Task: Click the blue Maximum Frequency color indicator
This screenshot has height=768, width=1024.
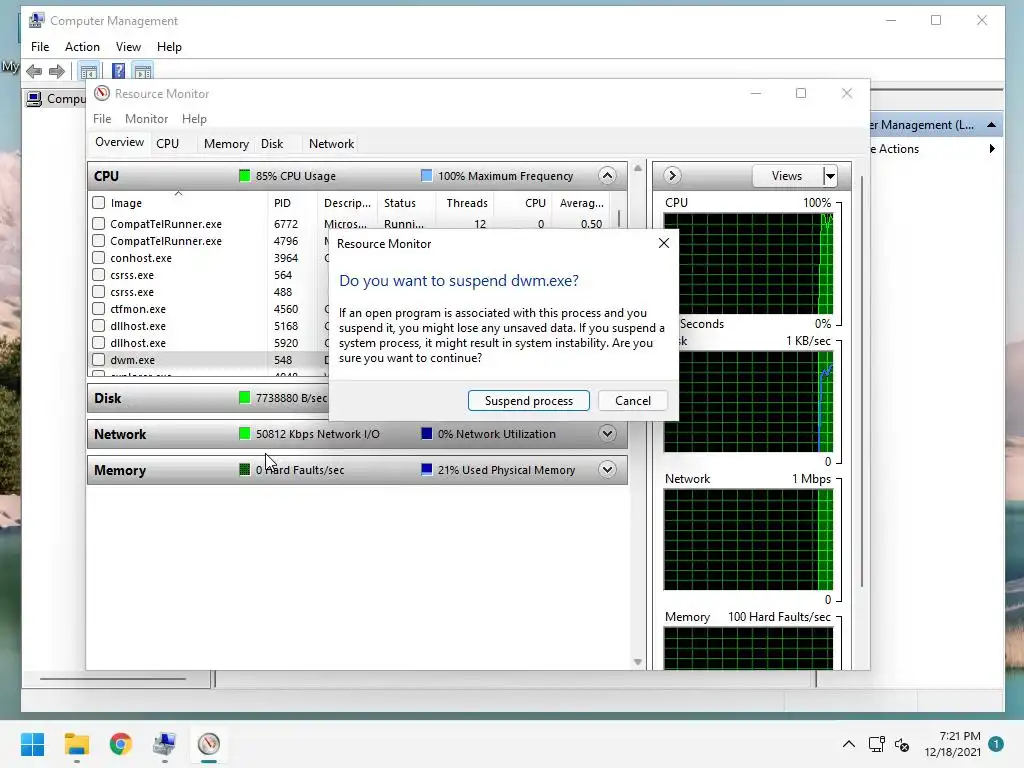Action: 426,176
